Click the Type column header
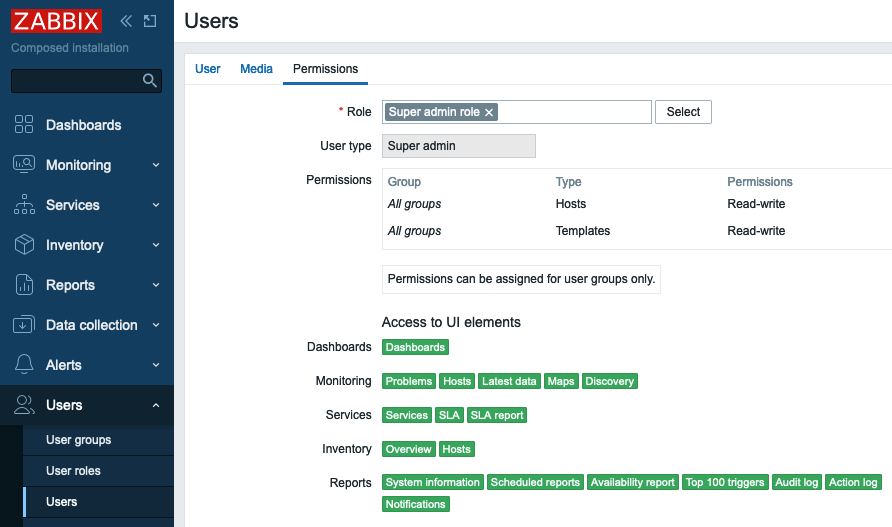This screenshot has width=892, height=527. [x=568, y=182]
